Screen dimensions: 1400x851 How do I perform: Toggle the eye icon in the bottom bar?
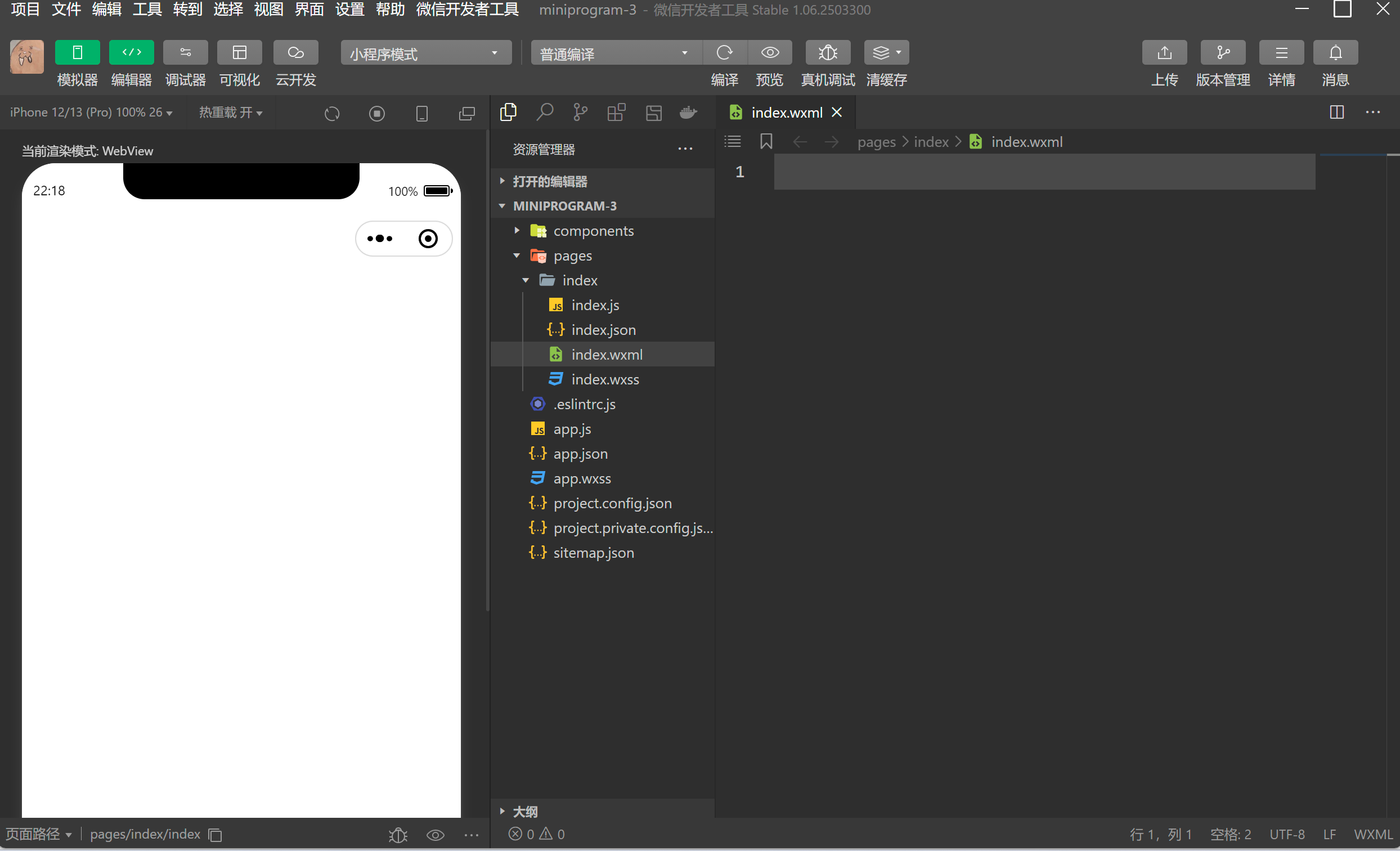pyautogui.click(x=435, y=835)
